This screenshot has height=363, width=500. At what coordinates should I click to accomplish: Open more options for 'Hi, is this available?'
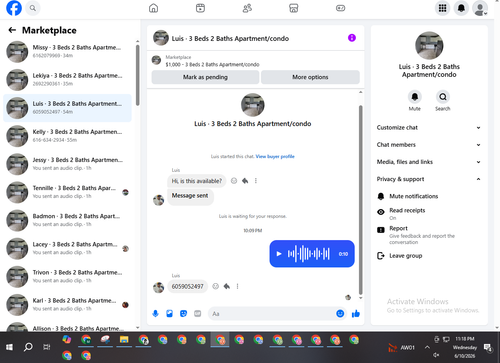[256, 181]
